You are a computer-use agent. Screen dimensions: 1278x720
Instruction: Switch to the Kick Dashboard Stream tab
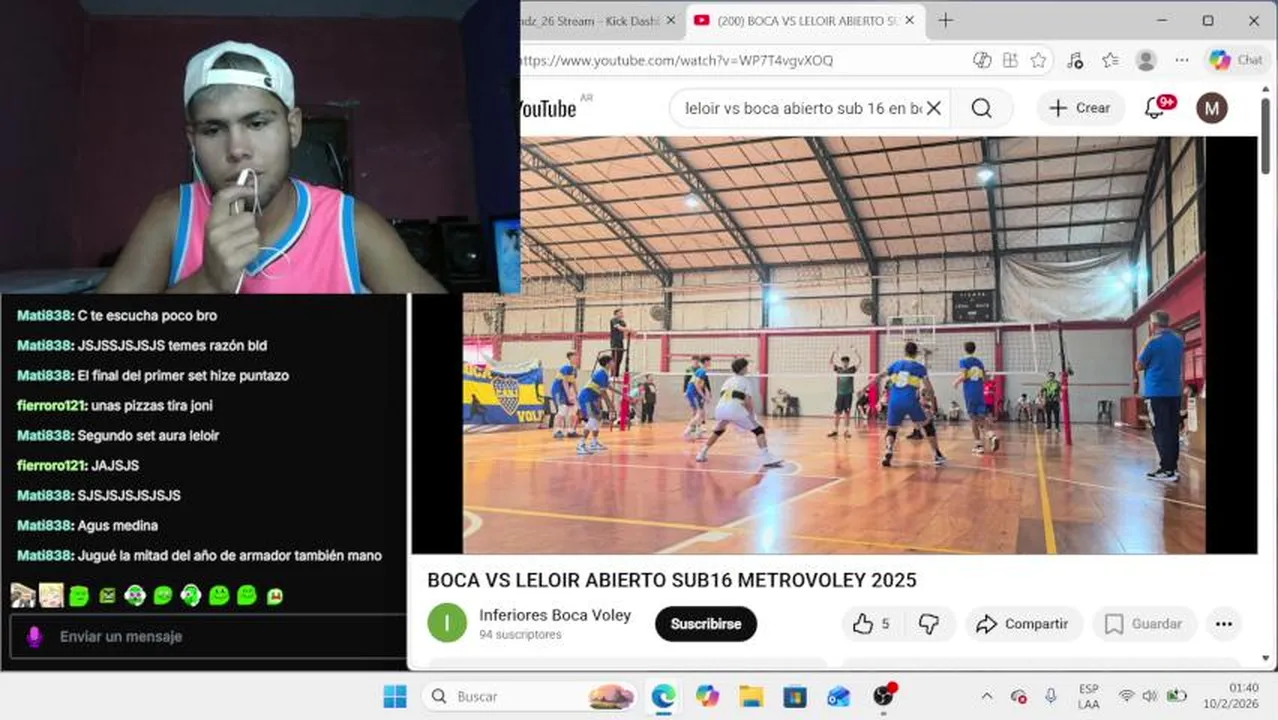(588, 21)
